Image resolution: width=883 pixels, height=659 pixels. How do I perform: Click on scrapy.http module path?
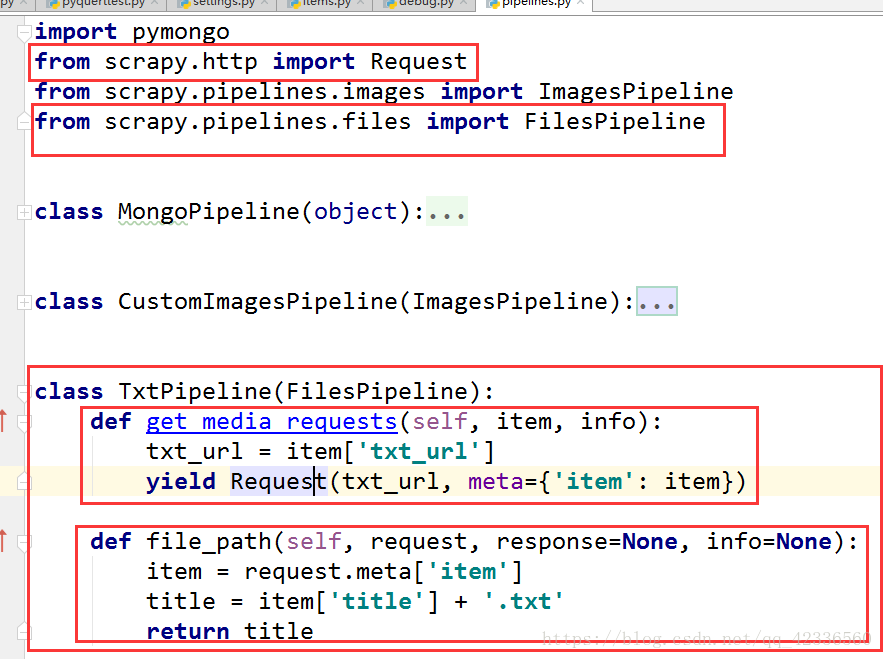181,62
